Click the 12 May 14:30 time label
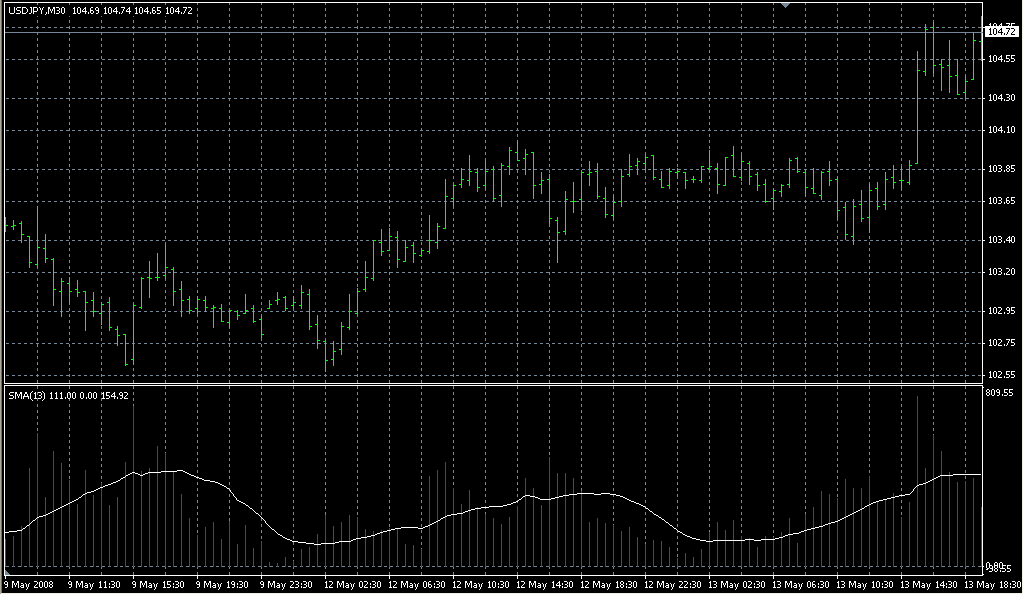Image resolution: width=1024 pixels, height=594 pixels. 546,583
